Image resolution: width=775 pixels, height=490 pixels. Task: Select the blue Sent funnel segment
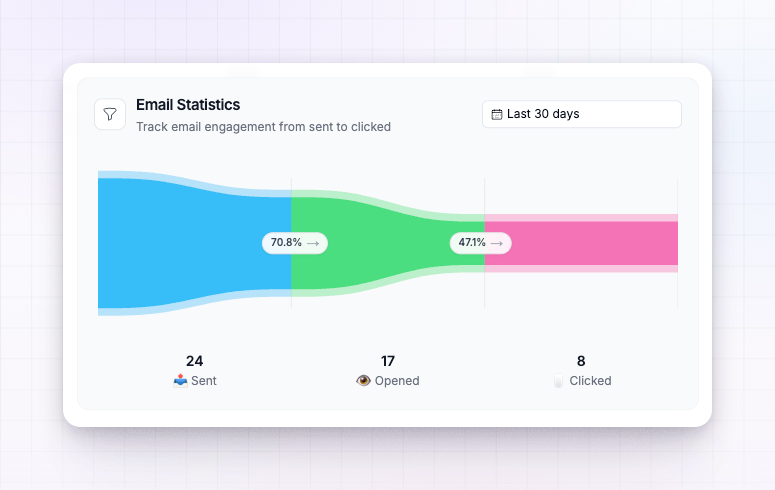[195, 243]
